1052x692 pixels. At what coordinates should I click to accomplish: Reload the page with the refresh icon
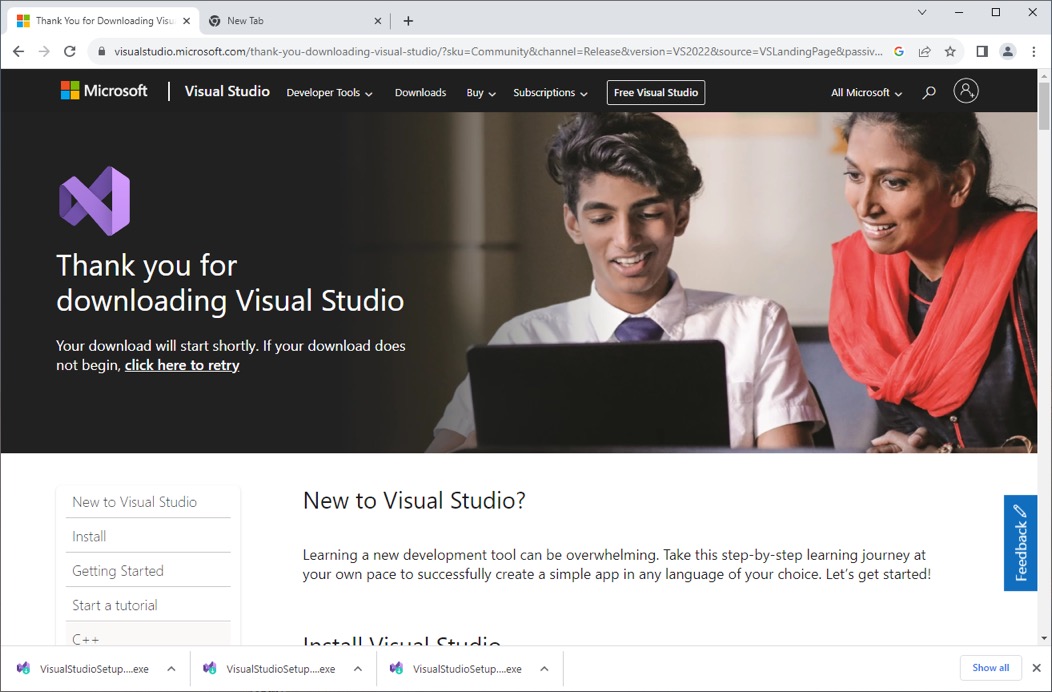[70, 51]
